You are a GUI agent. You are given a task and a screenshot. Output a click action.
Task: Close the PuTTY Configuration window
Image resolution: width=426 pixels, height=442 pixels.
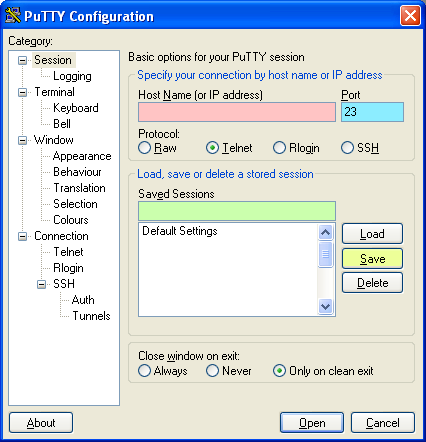coord(410,15)
